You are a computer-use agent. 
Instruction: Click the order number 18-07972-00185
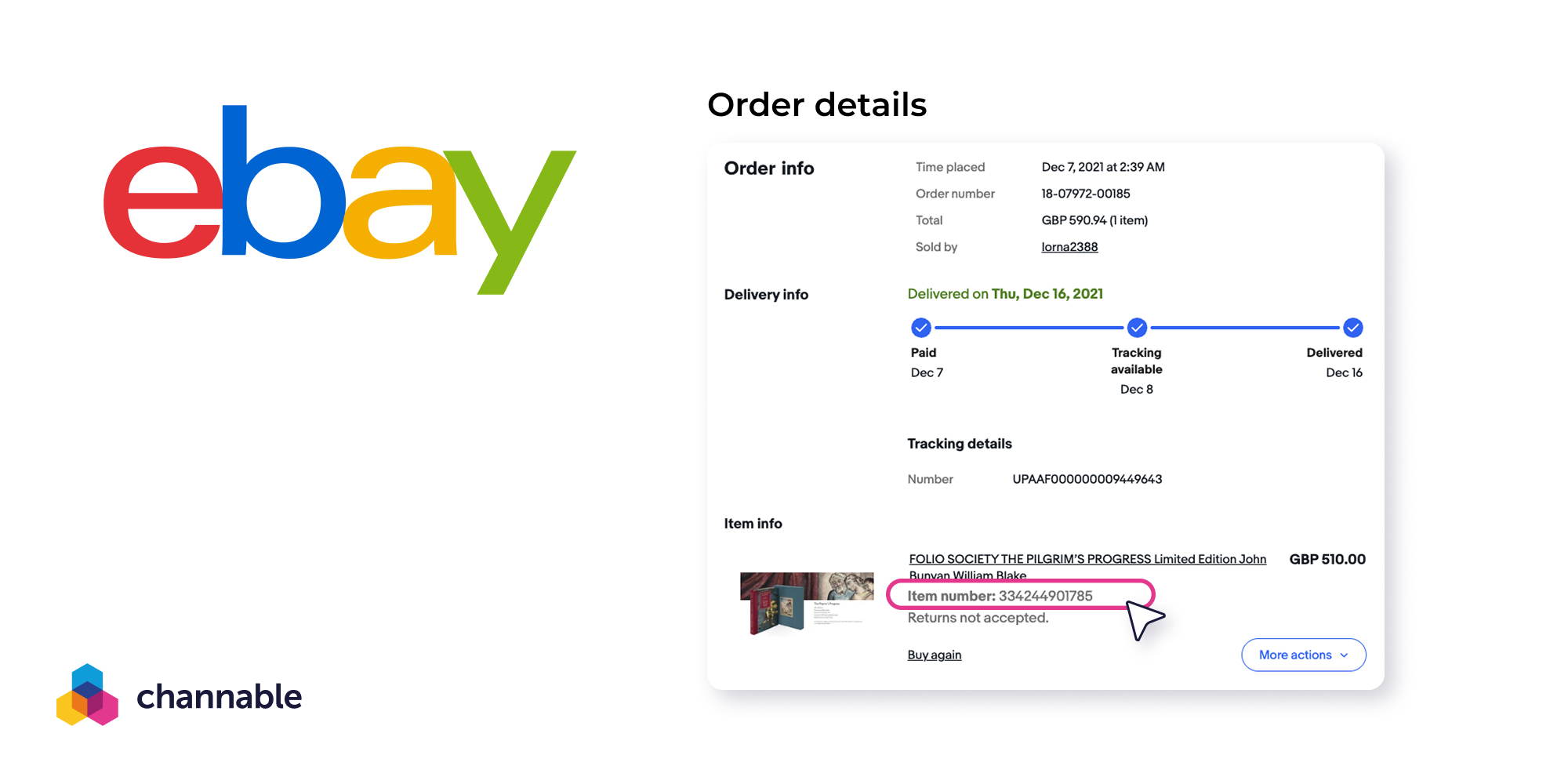click(1086, 194)
